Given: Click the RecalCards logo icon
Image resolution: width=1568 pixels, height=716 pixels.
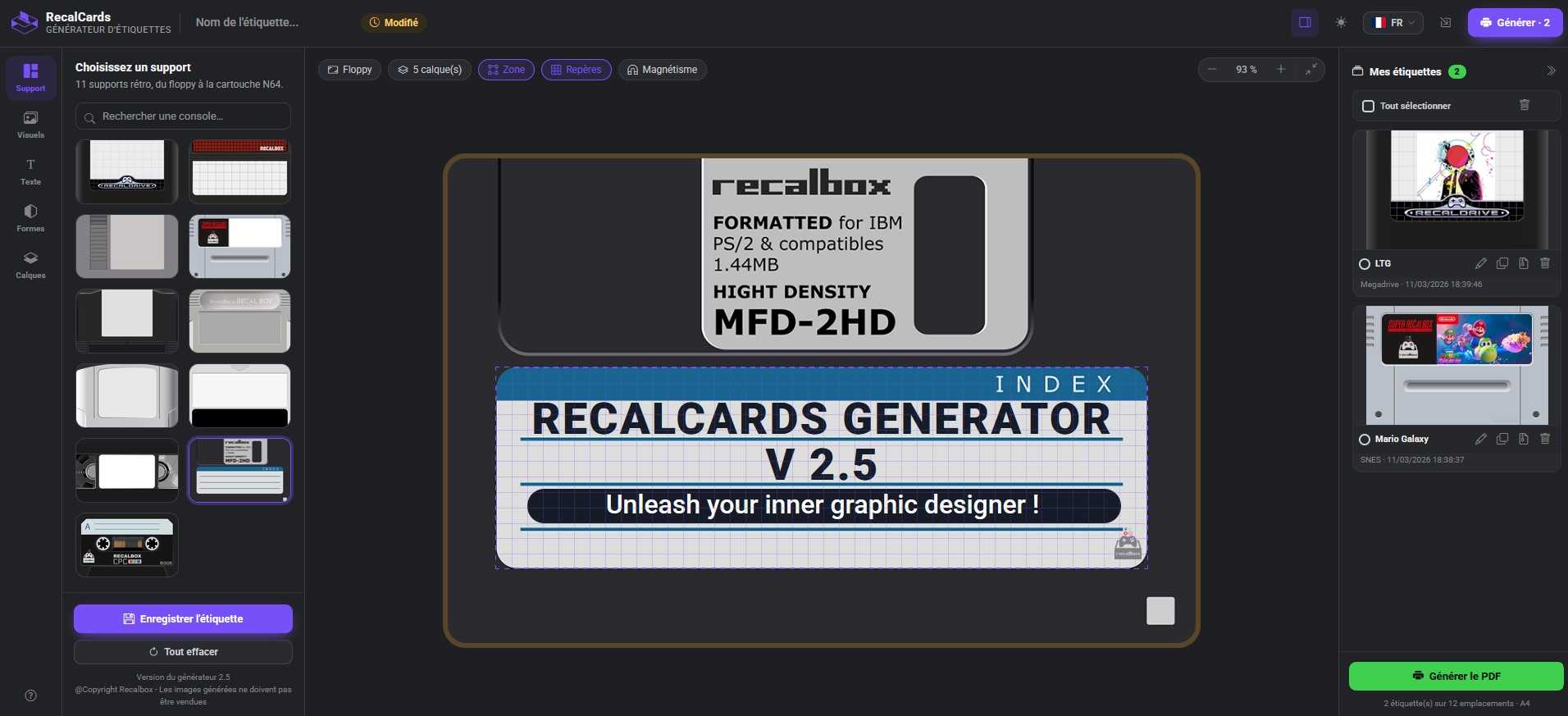Looking at the screenshot, I should (x=24, y=22).
